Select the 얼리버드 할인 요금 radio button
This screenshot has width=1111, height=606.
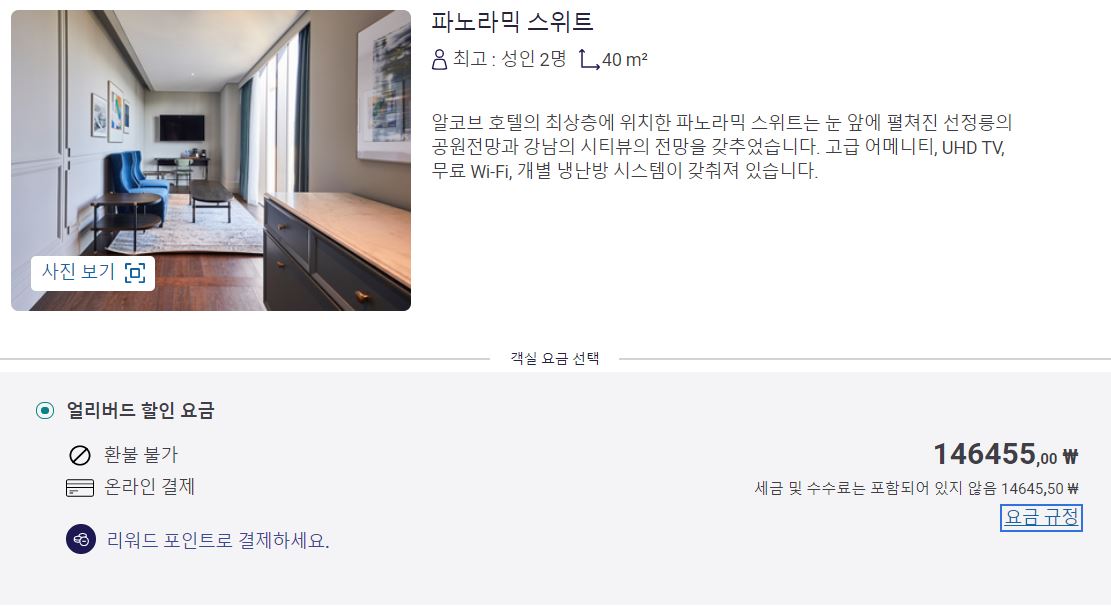click(45, 410)
